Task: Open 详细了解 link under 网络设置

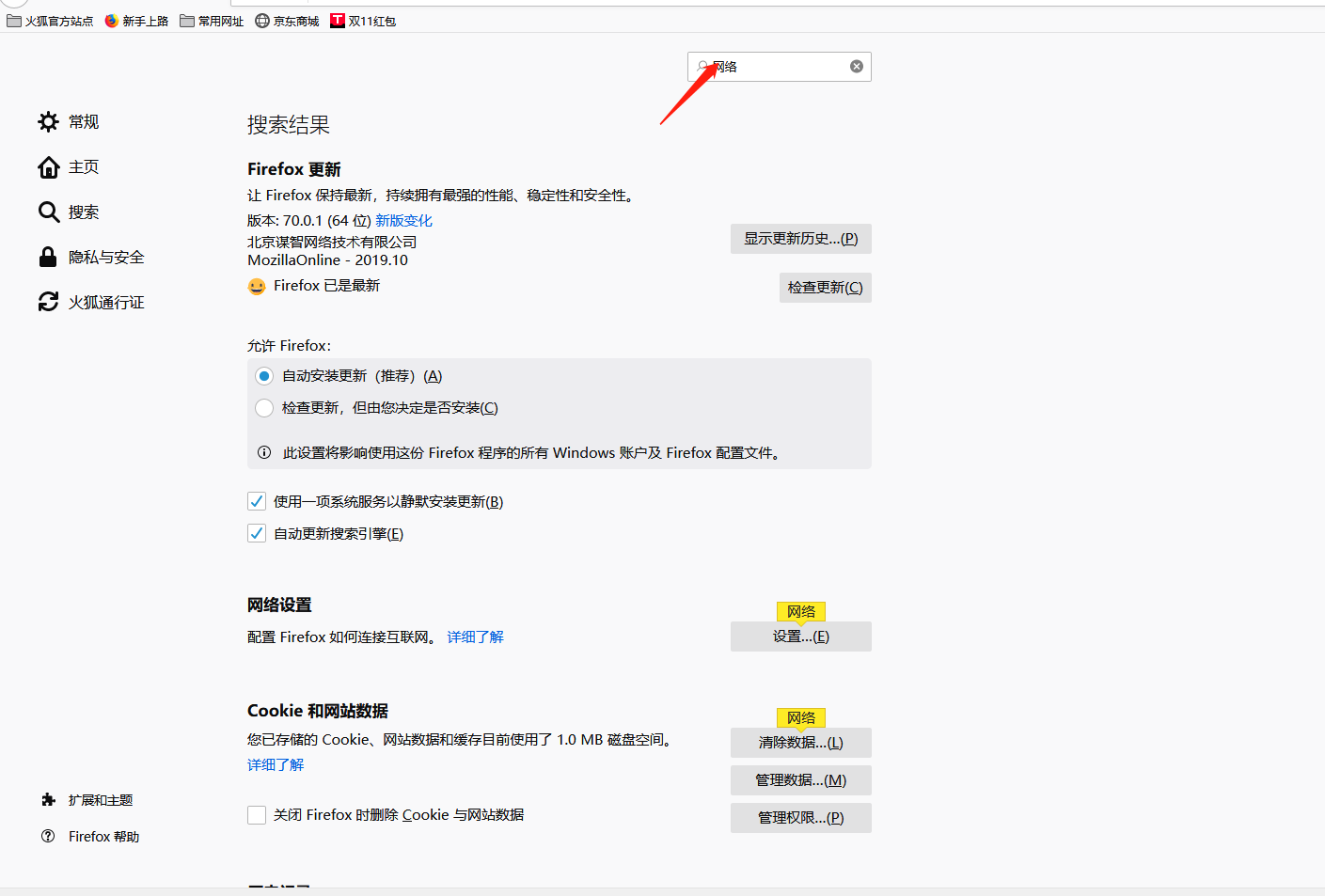Action: (x=476, y=637)
